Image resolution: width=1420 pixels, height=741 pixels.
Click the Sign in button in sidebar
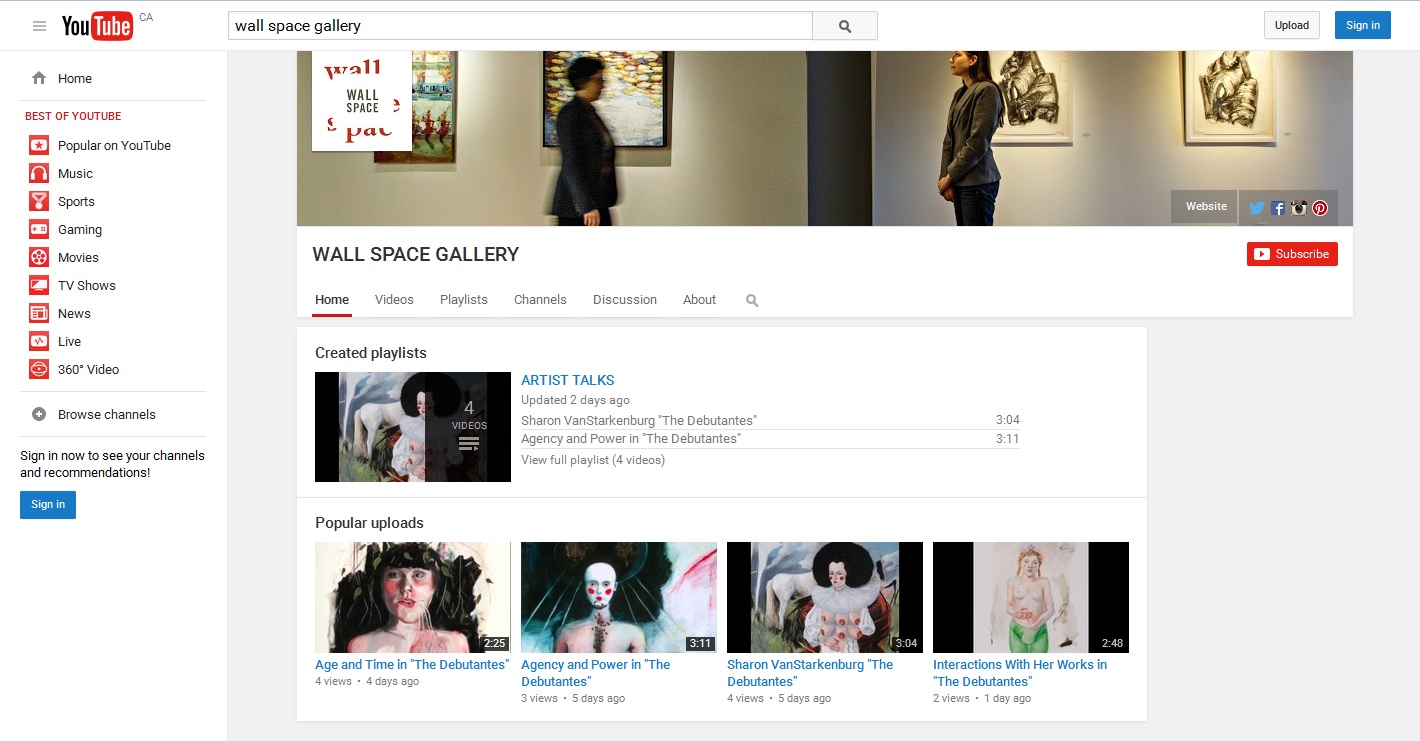pyautogui.click(x=48, y=504)
